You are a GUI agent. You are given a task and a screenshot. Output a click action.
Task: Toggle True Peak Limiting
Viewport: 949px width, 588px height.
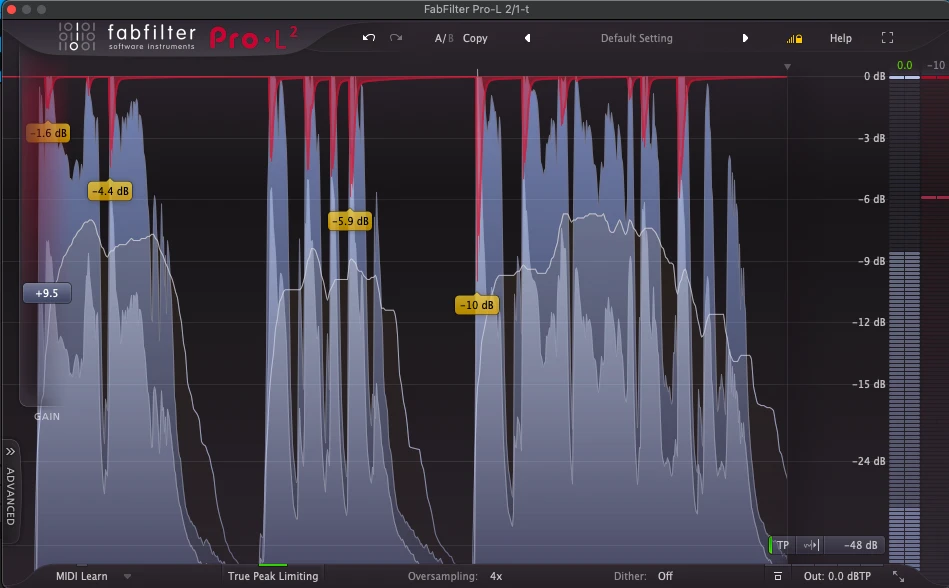[273, 576]
